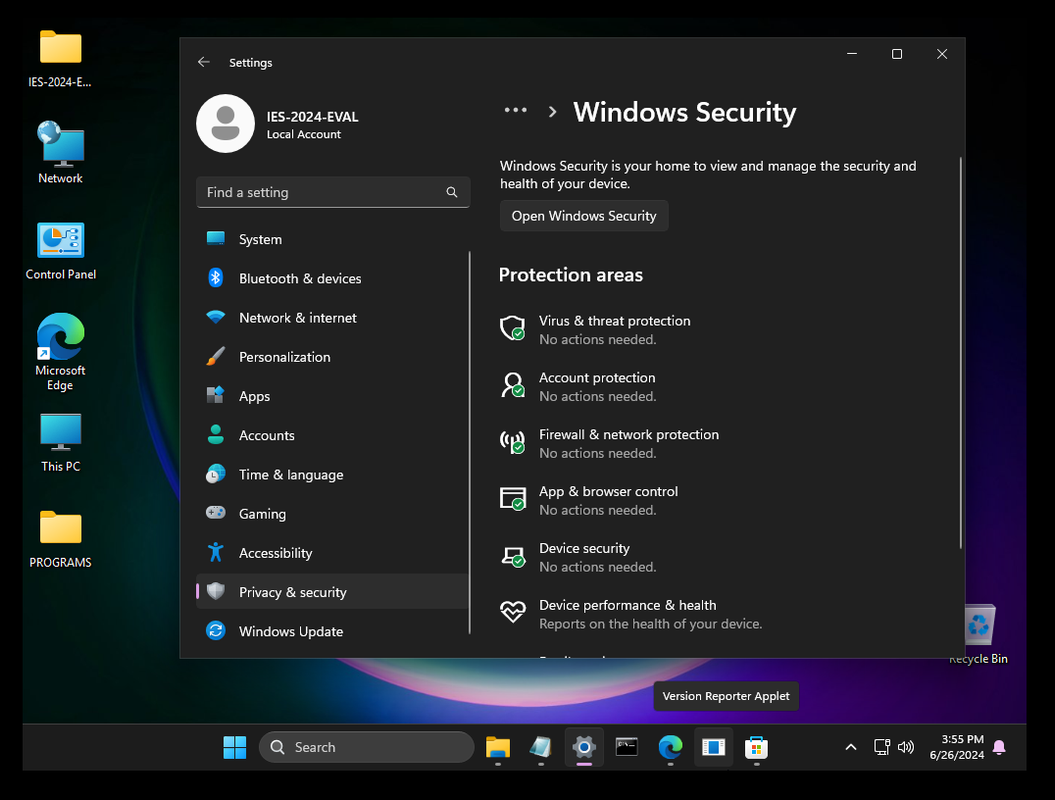Launch Microsoft Edge from the taskbar
Viewport: 1055px width, 800px height.
[670, 748]
